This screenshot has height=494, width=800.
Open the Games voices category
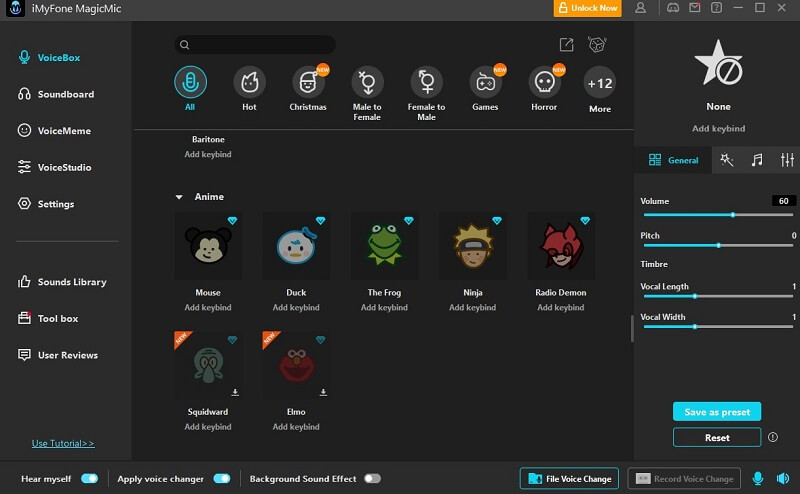485,82
